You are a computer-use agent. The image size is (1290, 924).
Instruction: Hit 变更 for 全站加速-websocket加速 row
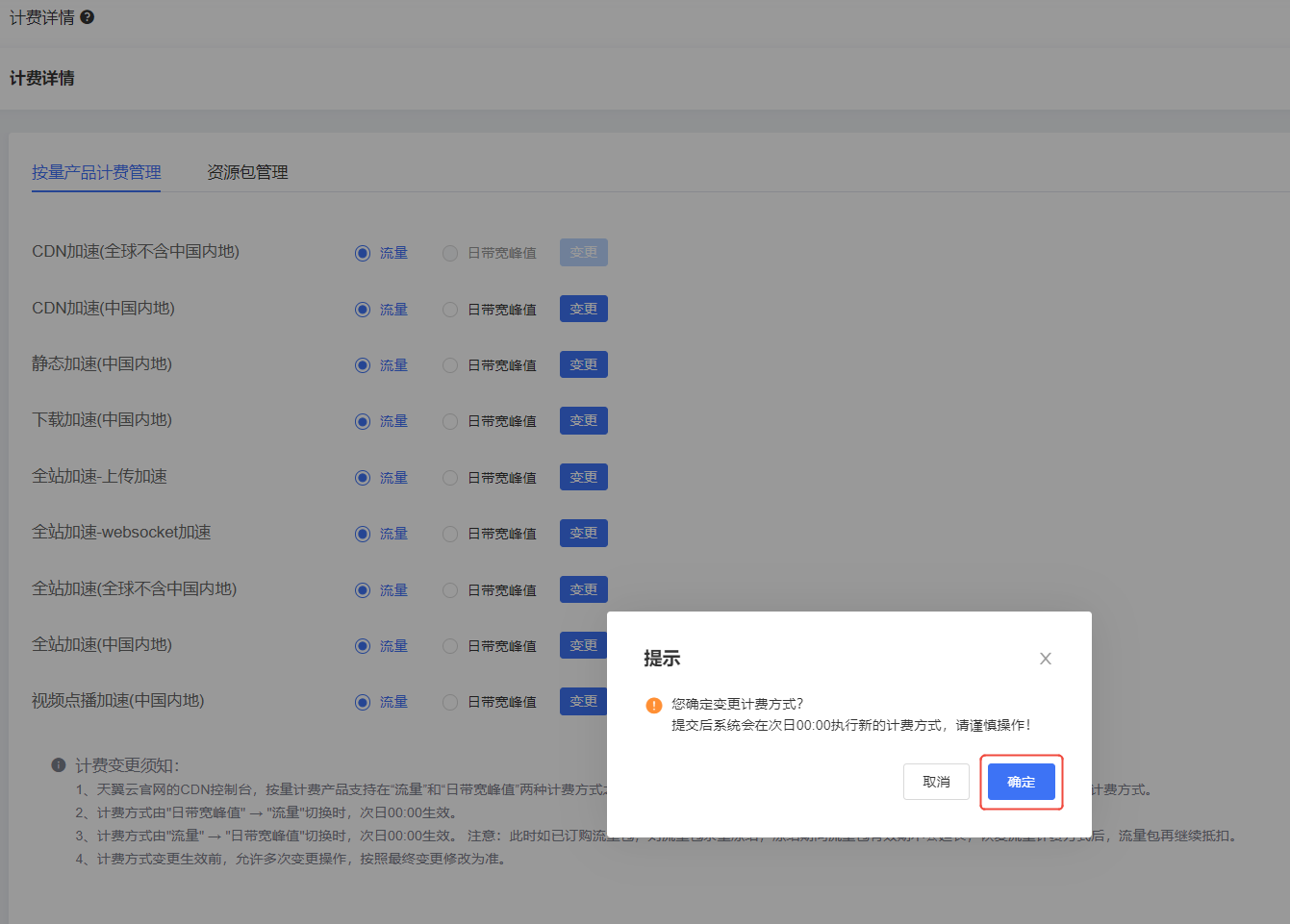click(x=583, y=533)
